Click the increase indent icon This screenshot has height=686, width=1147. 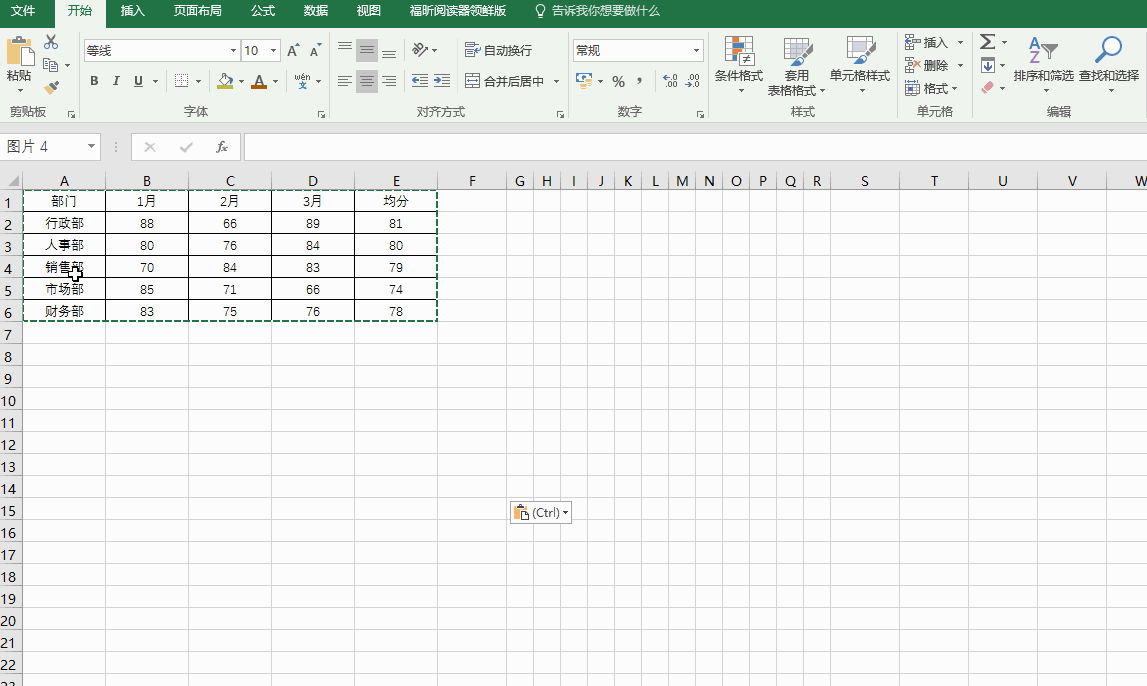441,81
